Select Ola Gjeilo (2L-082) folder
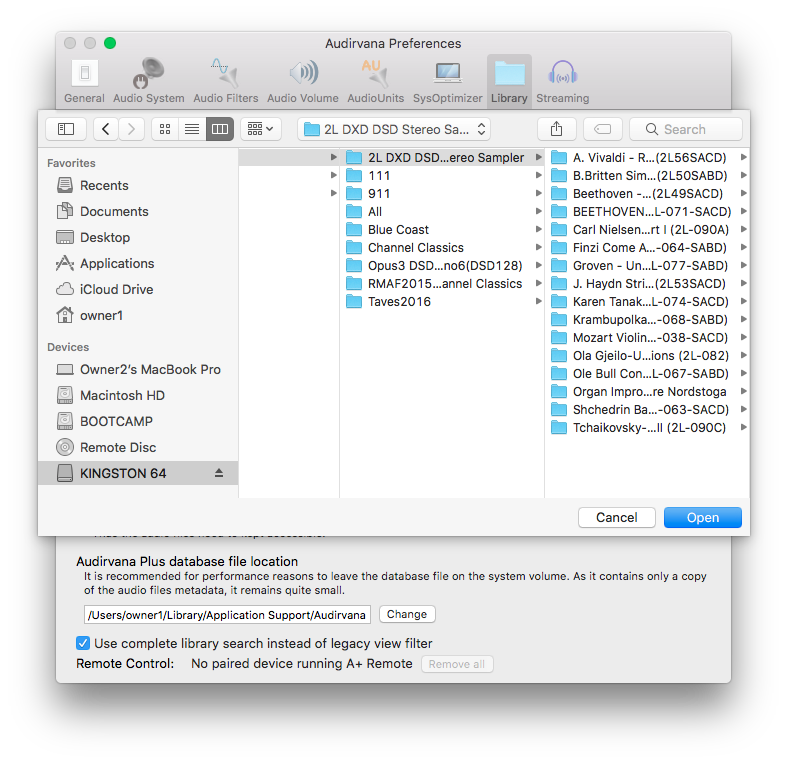Image resolution: width=787 pixels, height=763 pixels. click(647, 356)
